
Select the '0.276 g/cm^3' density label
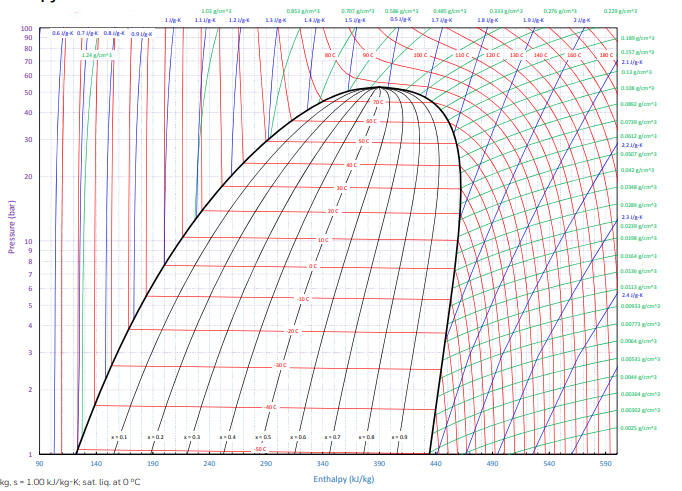(560, 11)
